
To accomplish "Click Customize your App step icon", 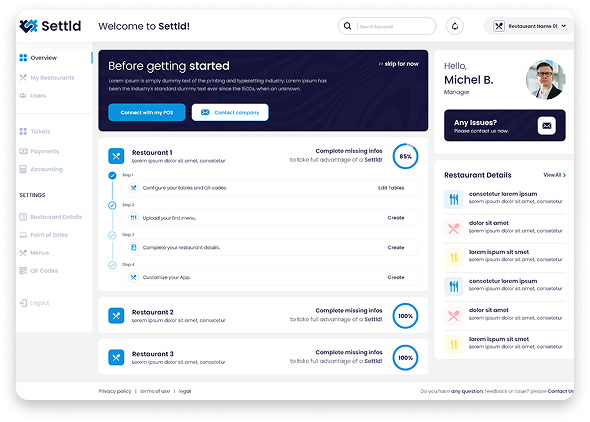I will [133, 278].
